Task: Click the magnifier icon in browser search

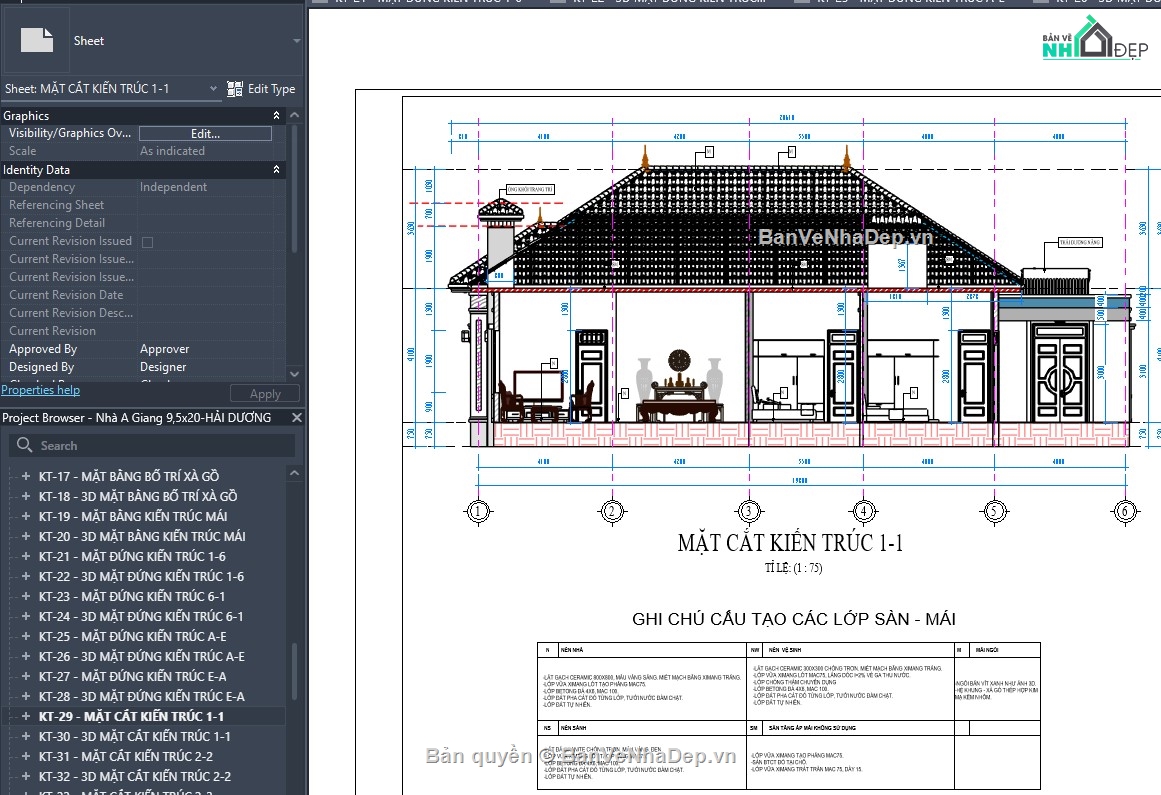Action: pyautogui.click(x=24, y=445)
